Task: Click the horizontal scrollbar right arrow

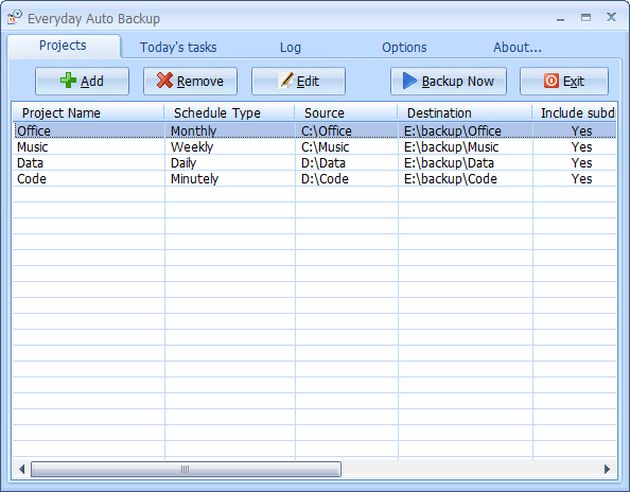Action: (607, 469)
